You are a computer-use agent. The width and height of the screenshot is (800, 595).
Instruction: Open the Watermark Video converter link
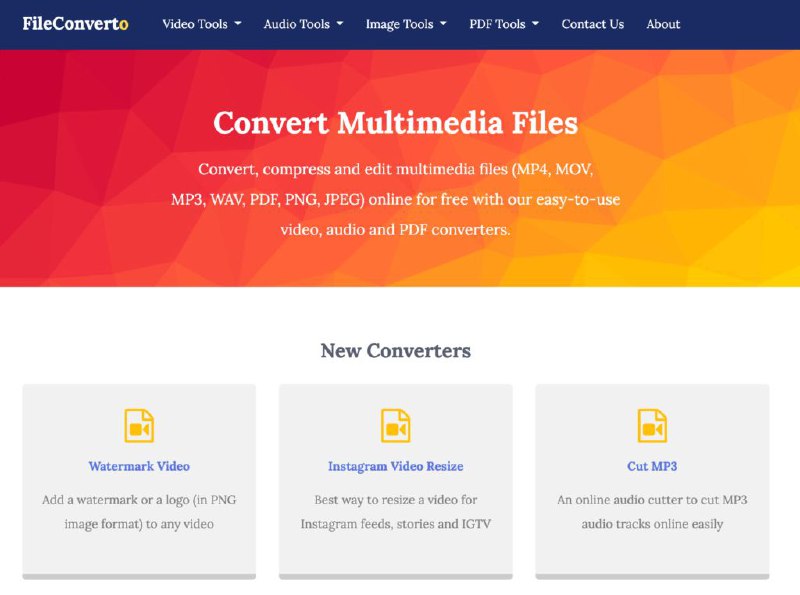[139, 466]
